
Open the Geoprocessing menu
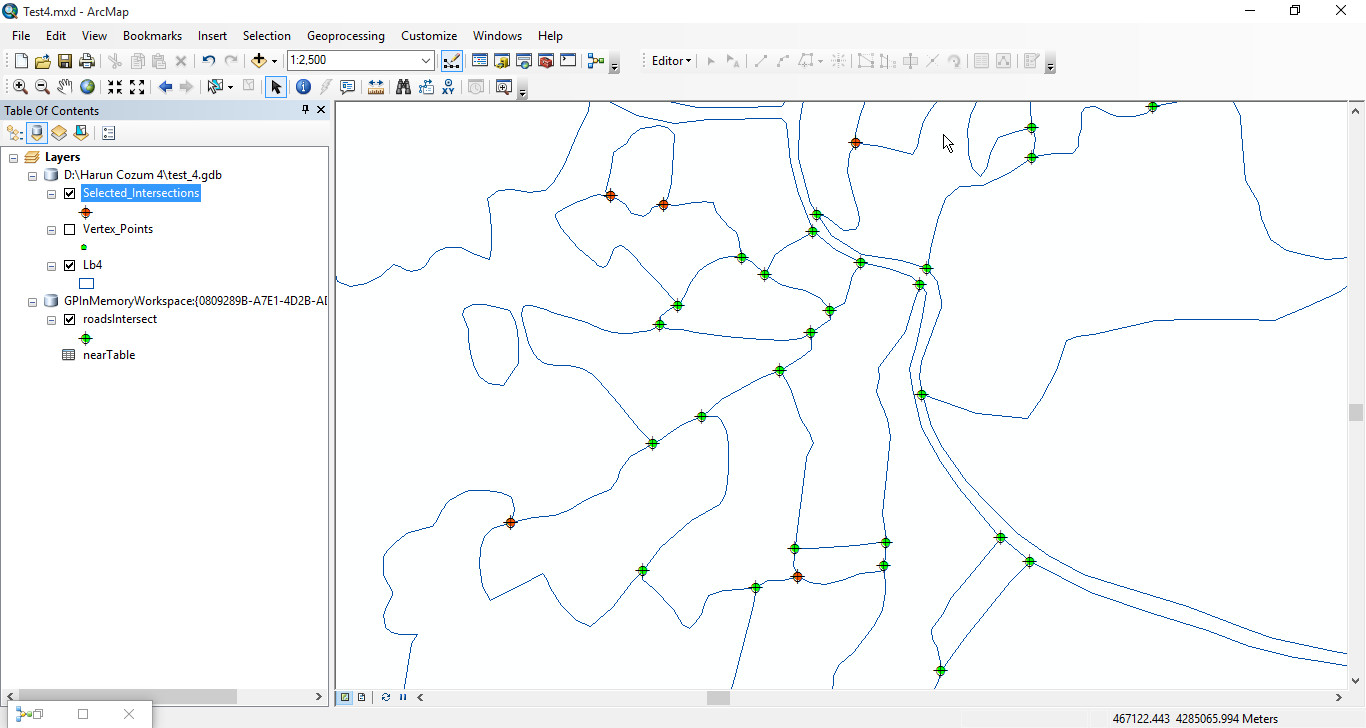[345, 36]
